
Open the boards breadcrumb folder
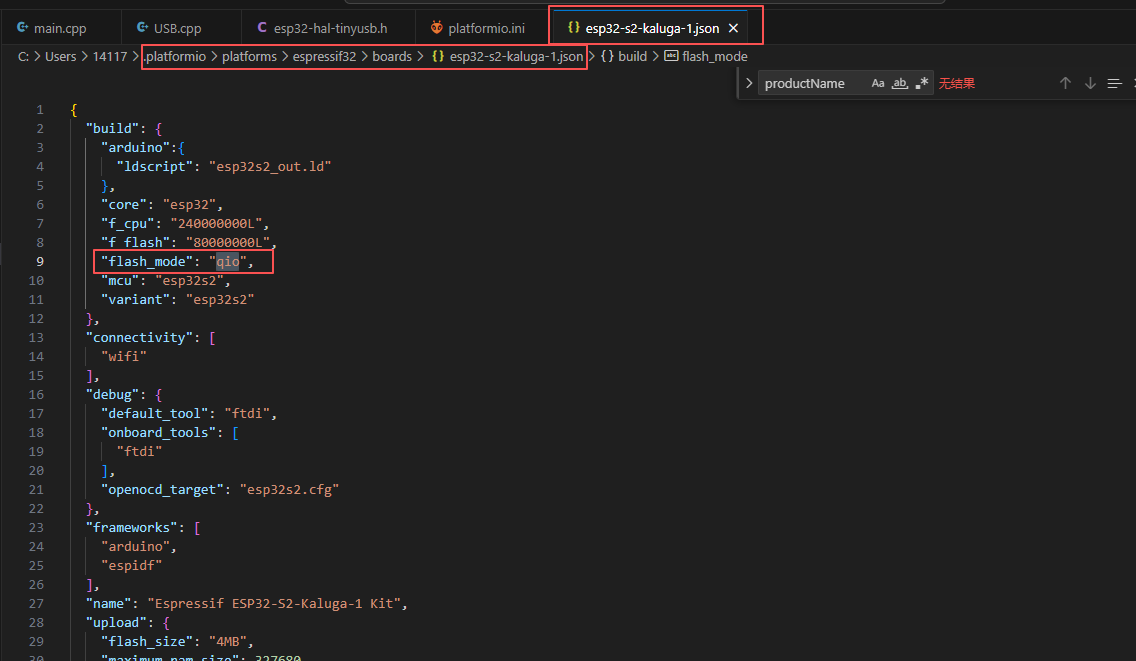point(392,57)
